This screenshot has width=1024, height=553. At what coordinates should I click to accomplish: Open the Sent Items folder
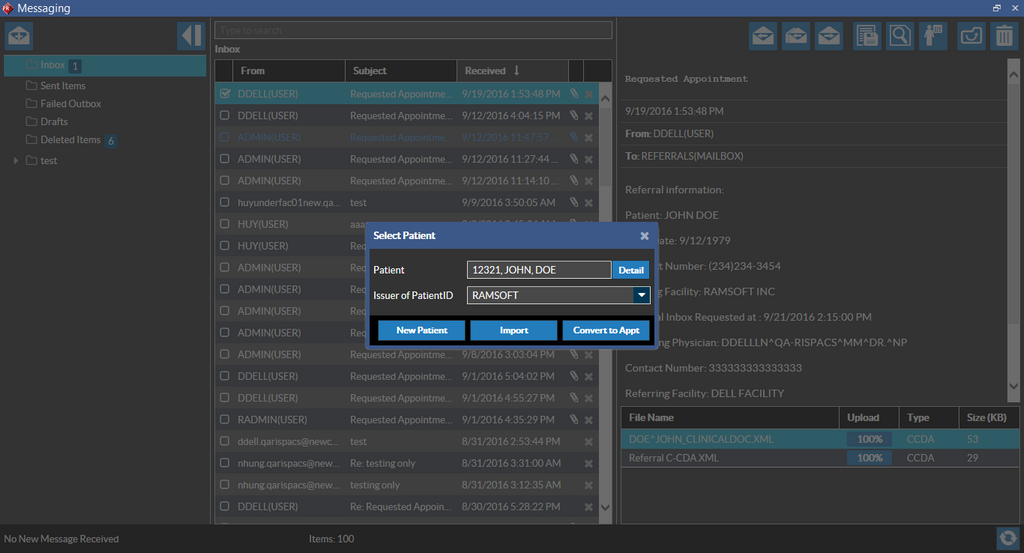point(62,86)
